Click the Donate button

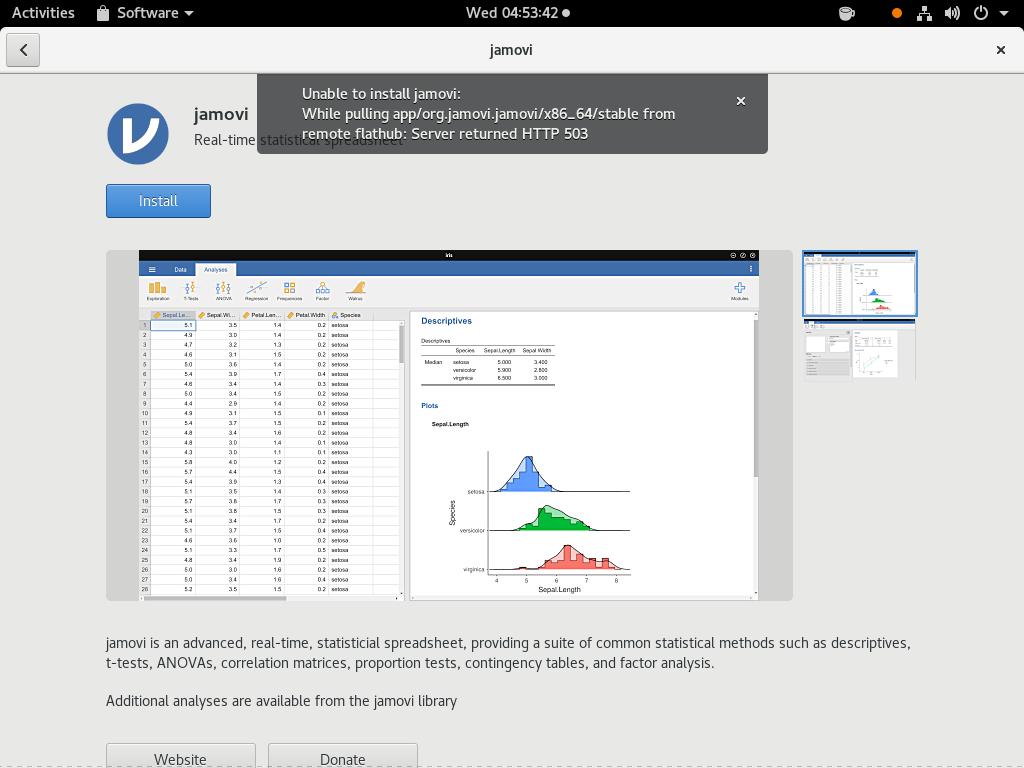click(x=342, y=758)
